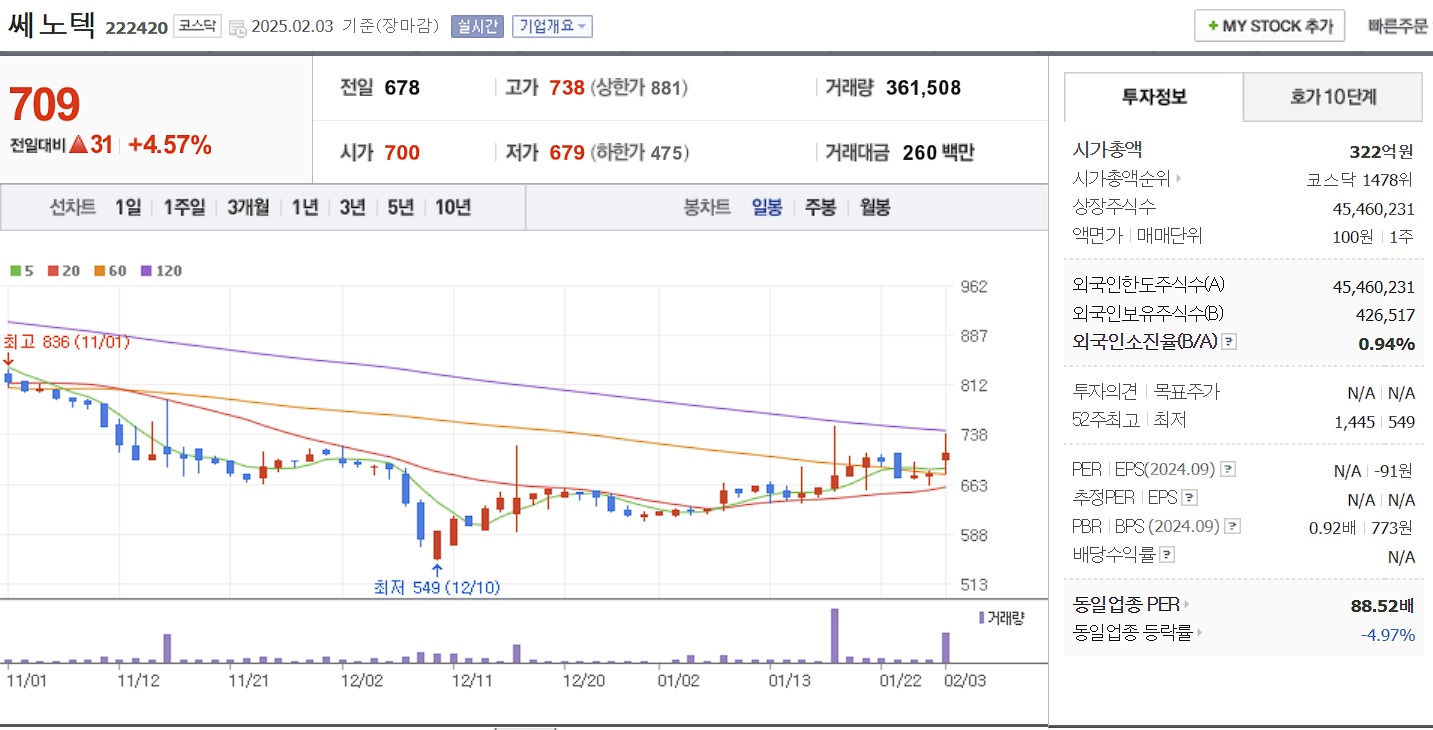Click the 최저 549 (12/10) chart marker
Image resolution: width=1433 pixels, height=730 pixels.
(436, 588)
